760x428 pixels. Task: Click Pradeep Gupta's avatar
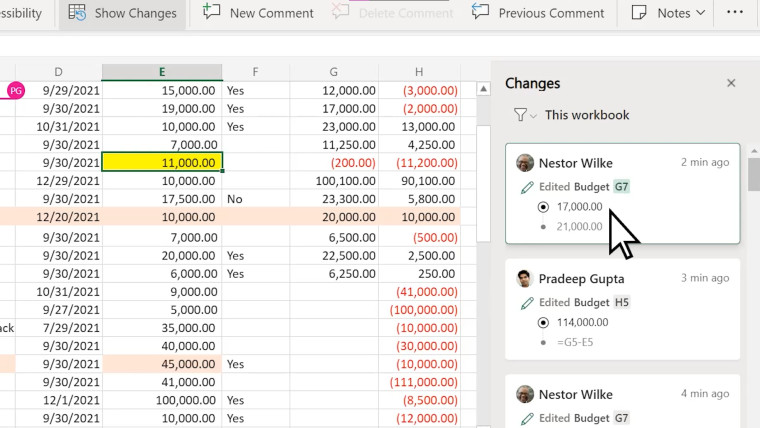point(525,279)
